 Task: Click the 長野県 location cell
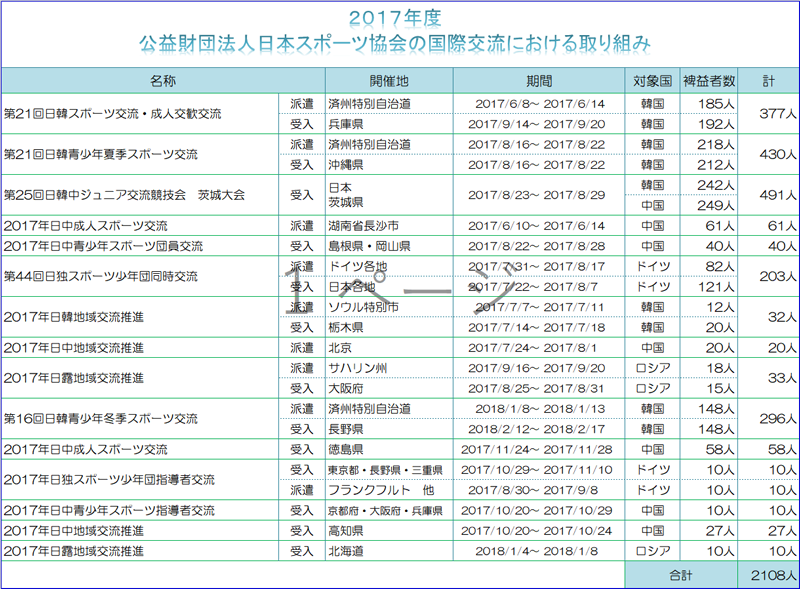coord(389,429)
